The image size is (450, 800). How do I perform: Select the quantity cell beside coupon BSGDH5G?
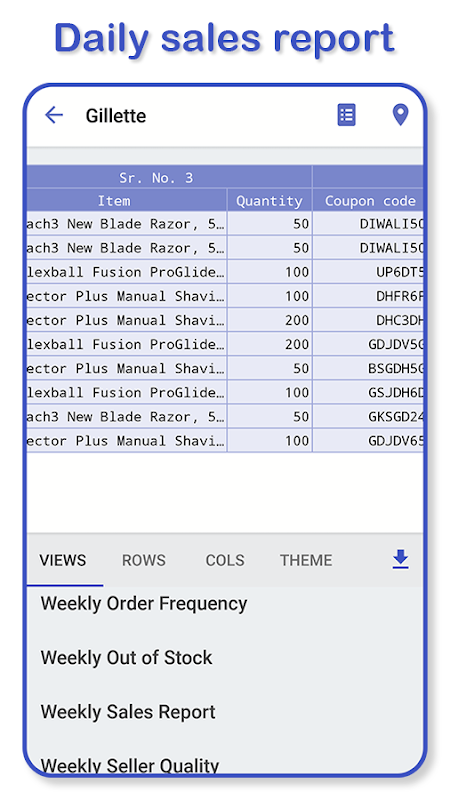[269, 368]
